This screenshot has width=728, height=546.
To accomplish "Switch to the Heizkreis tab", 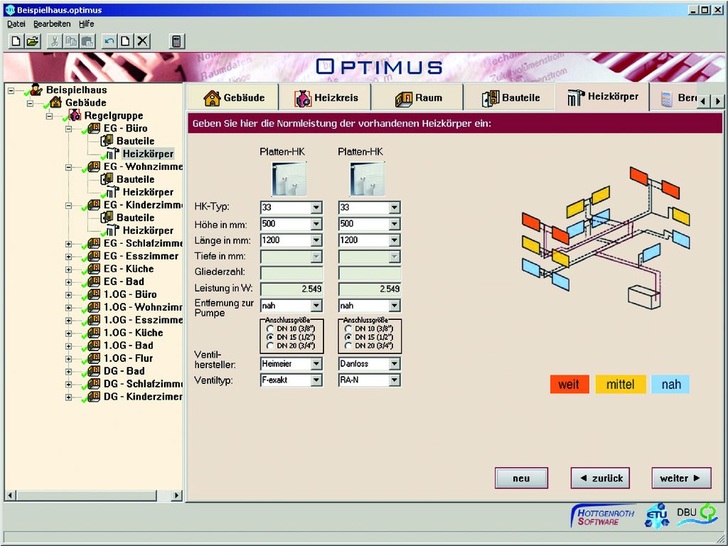I will pyautogui.click(x=325, y=98).
